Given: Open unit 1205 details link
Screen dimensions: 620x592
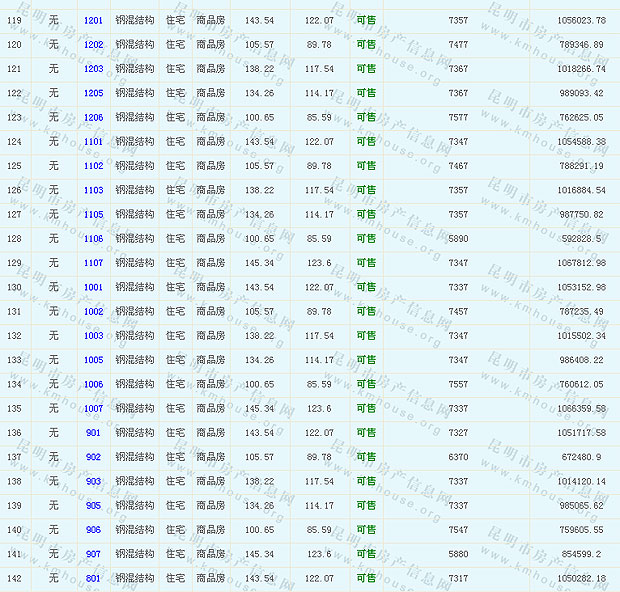Looking at the screenshot, I should pos(93,93).
